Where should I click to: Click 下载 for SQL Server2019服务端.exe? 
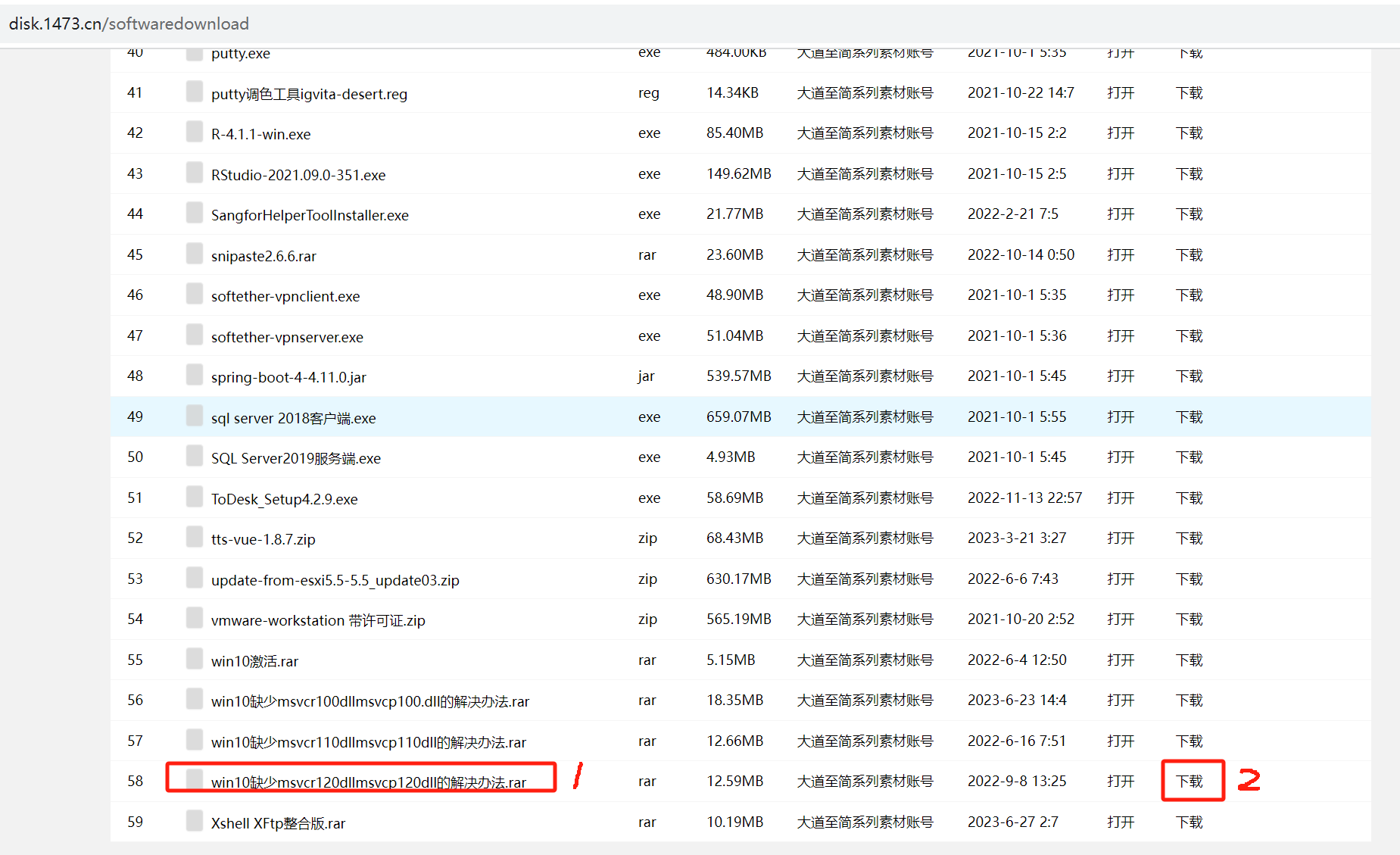(x=1190, y=457)
